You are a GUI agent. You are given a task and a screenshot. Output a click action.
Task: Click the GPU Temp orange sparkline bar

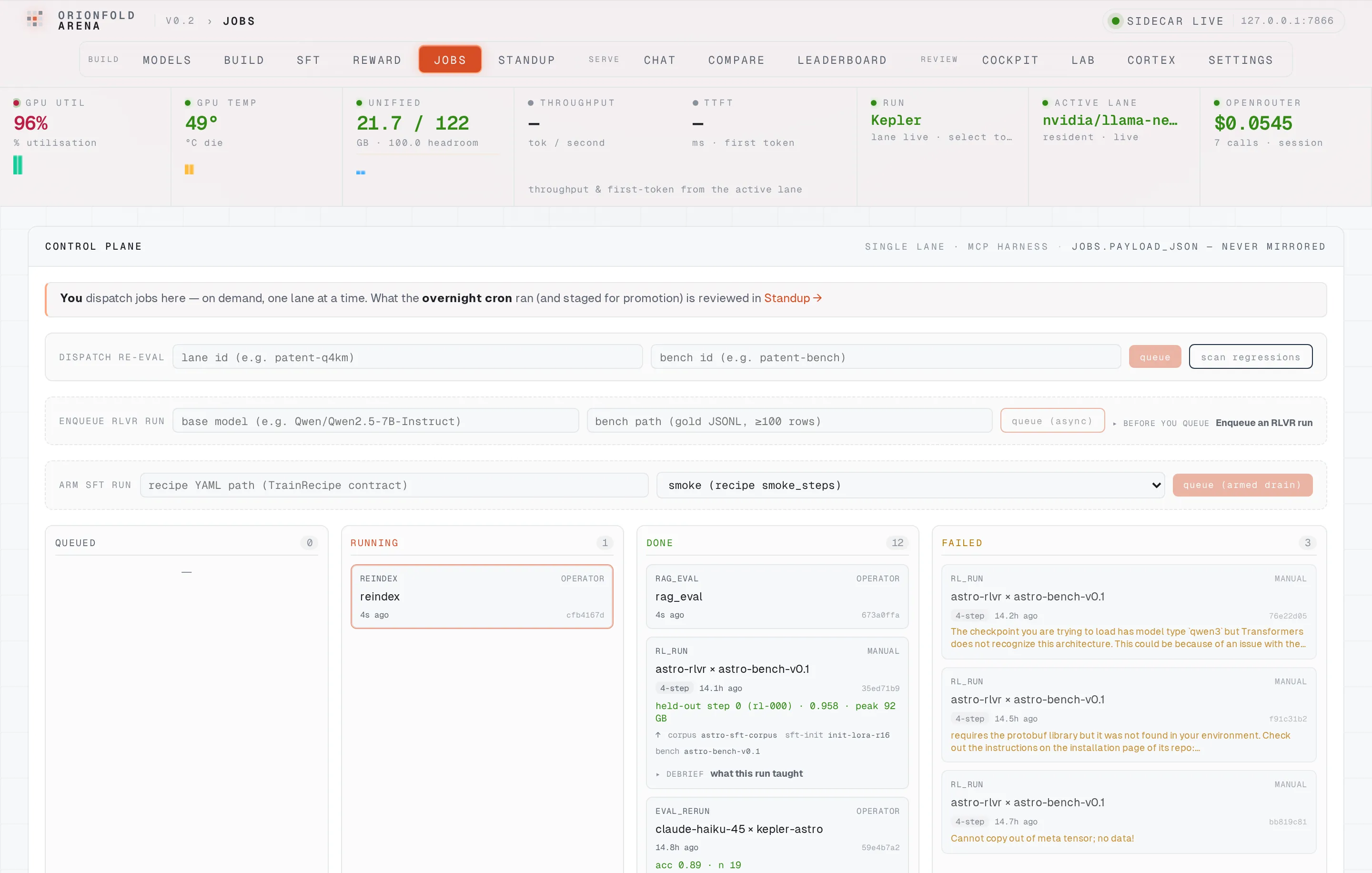[189, 169]
